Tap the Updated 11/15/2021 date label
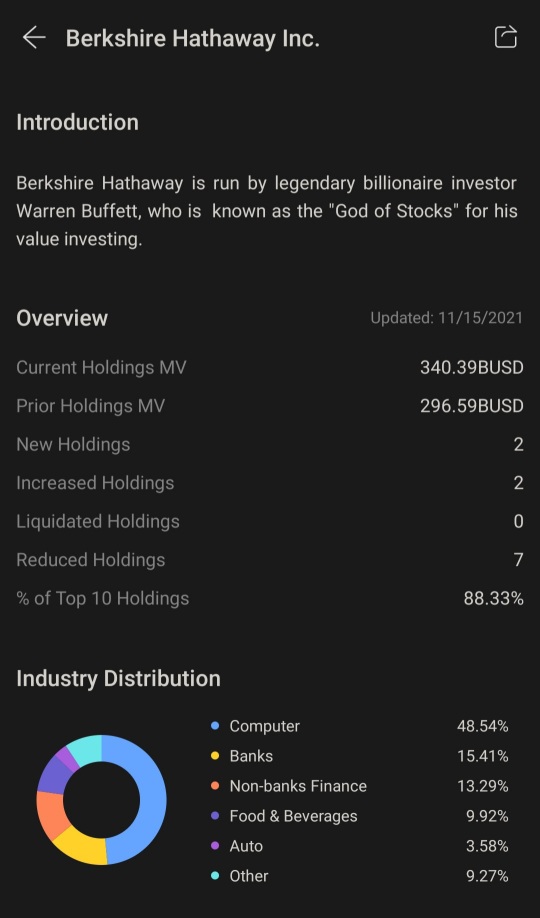540x918 pixels. pyautogui.click(x=446, y=318)
